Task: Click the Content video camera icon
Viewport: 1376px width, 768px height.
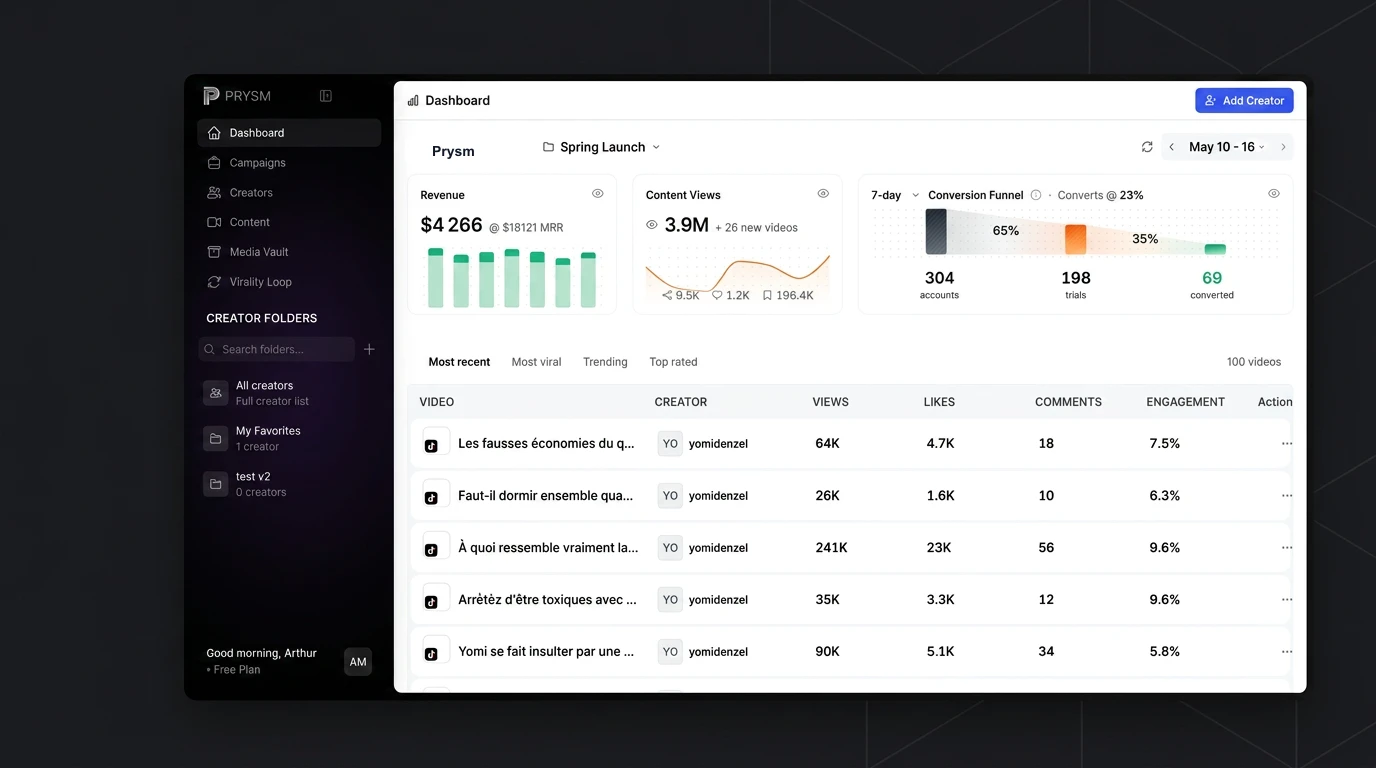Action: point(214,222)
